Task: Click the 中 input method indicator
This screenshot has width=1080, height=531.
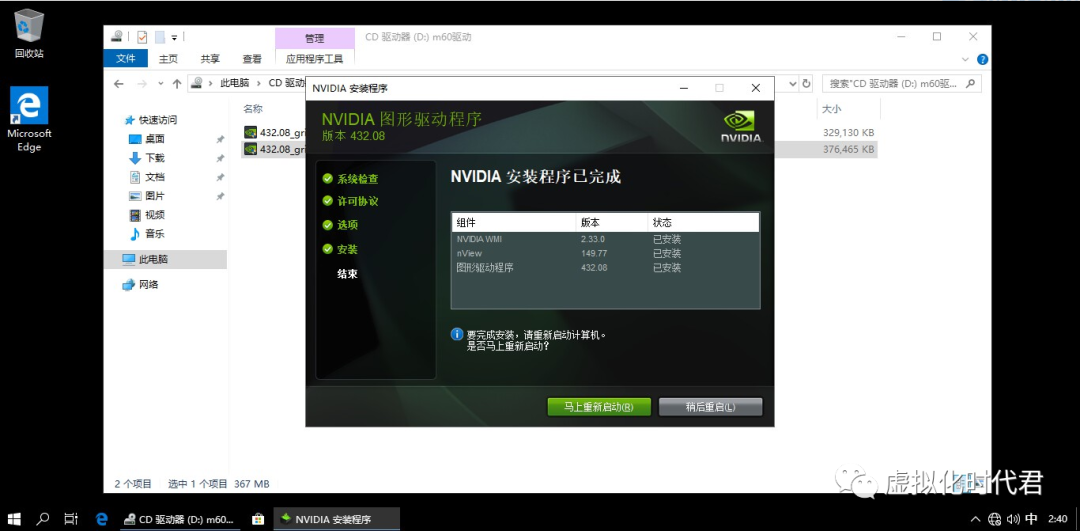Action: tap(1031, 519)
